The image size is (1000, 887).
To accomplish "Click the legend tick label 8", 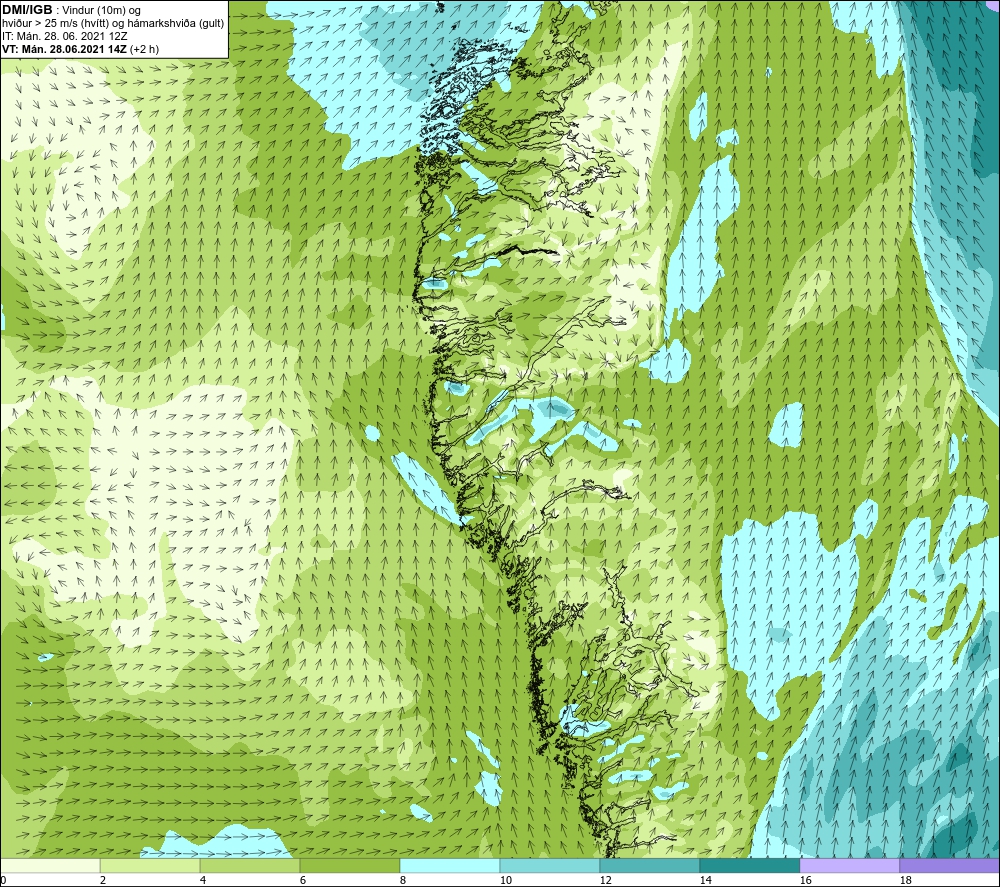I will [x=403, y=881].
